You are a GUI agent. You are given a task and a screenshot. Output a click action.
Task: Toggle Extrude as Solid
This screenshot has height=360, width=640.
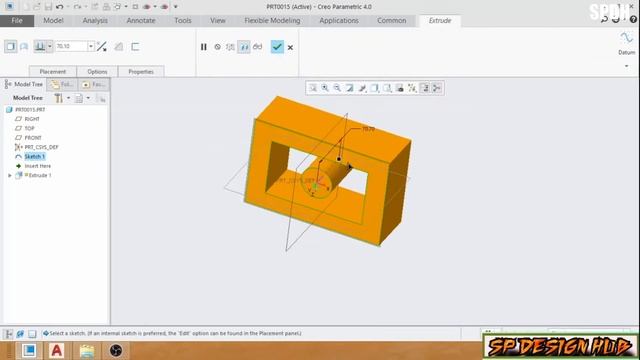11,47
